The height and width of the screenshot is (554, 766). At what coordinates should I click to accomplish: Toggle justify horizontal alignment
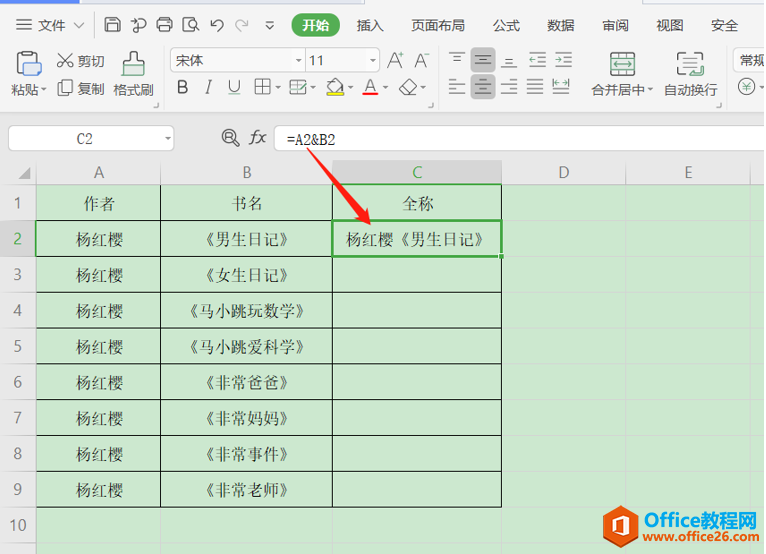click(x=534, y=87)
